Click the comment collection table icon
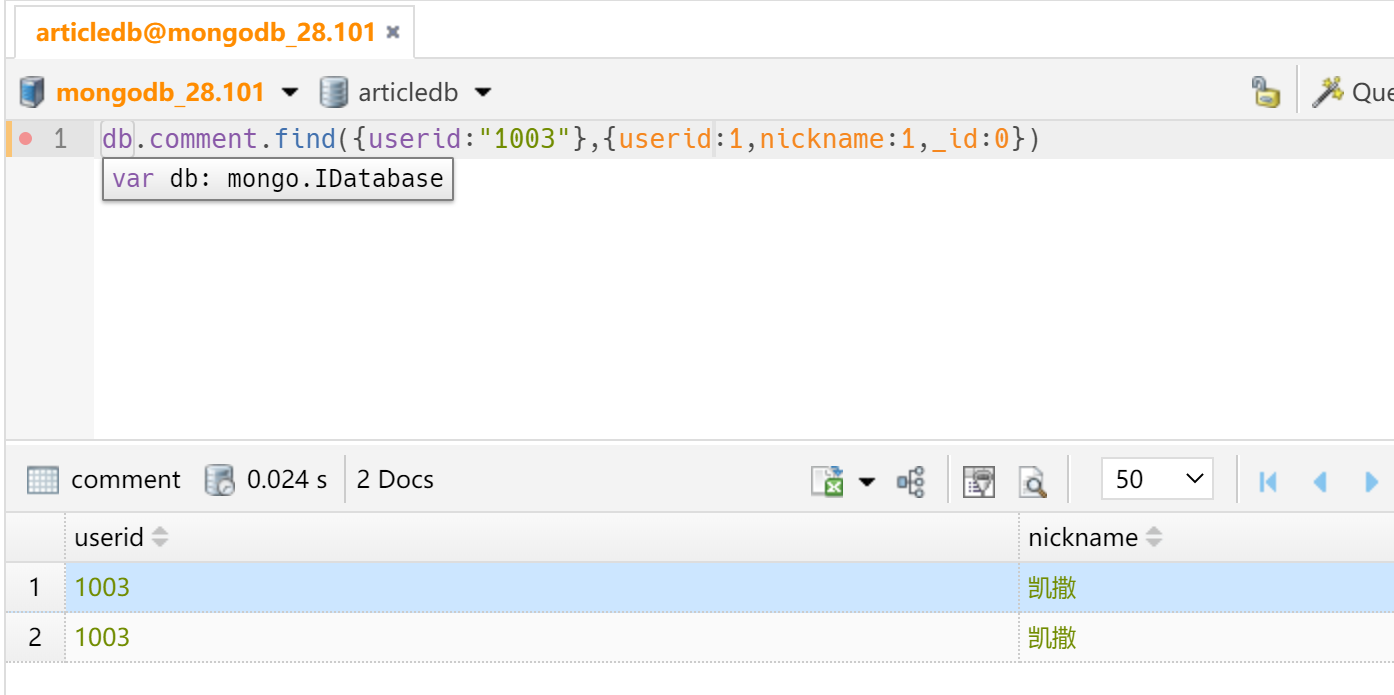This screenshot has width=1394, height=695. point(43,480)
